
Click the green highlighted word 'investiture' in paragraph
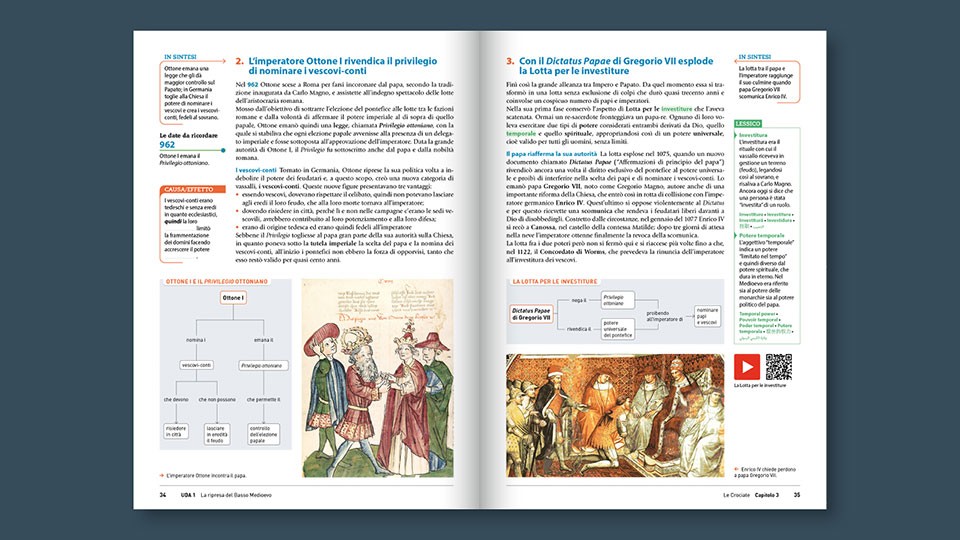point(677,109)
